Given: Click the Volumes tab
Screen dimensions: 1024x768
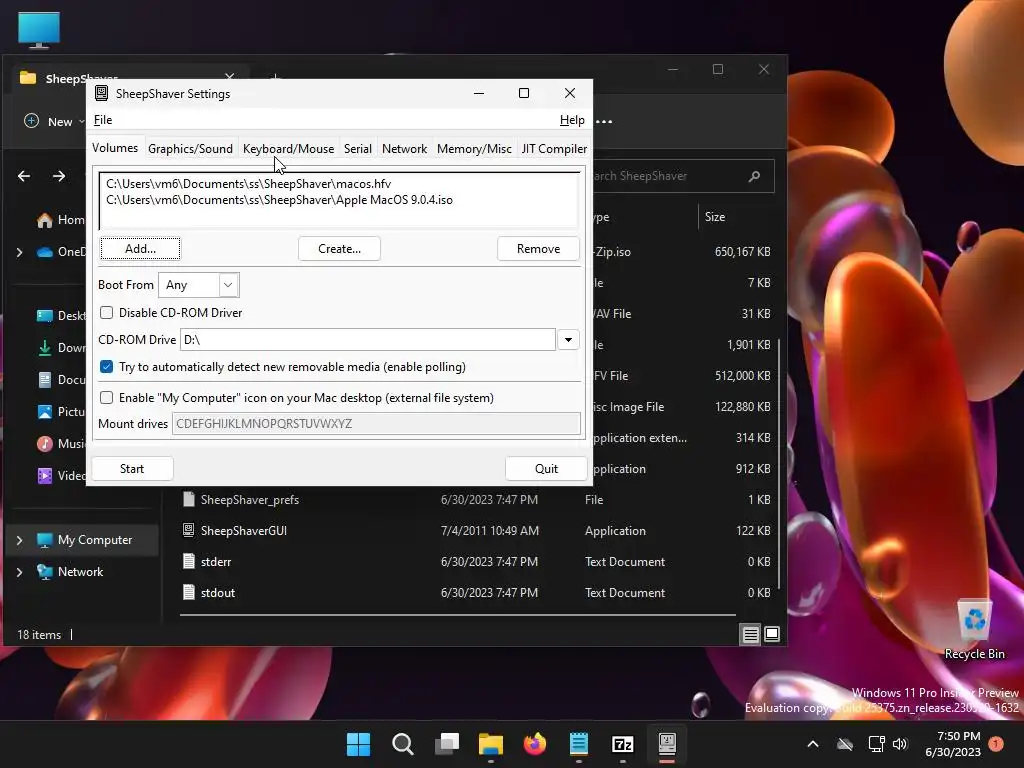Looking at the screenshot, I should [115, 148].
